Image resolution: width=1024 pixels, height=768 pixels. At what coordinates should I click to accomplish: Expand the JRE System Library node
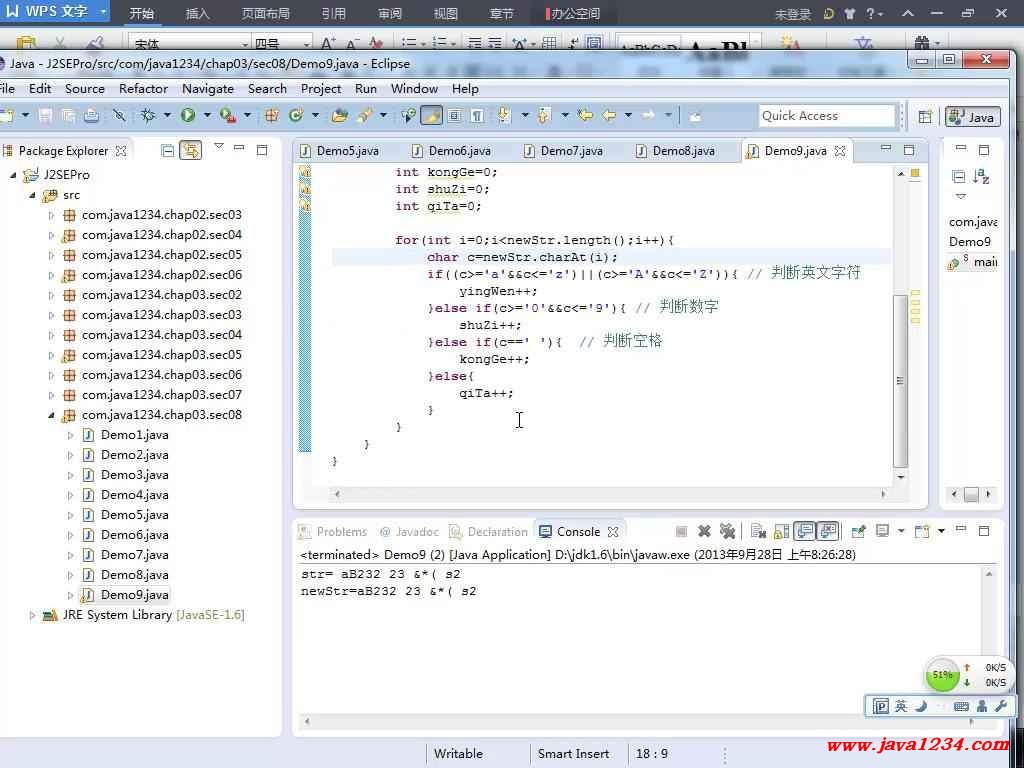(33, 615)
